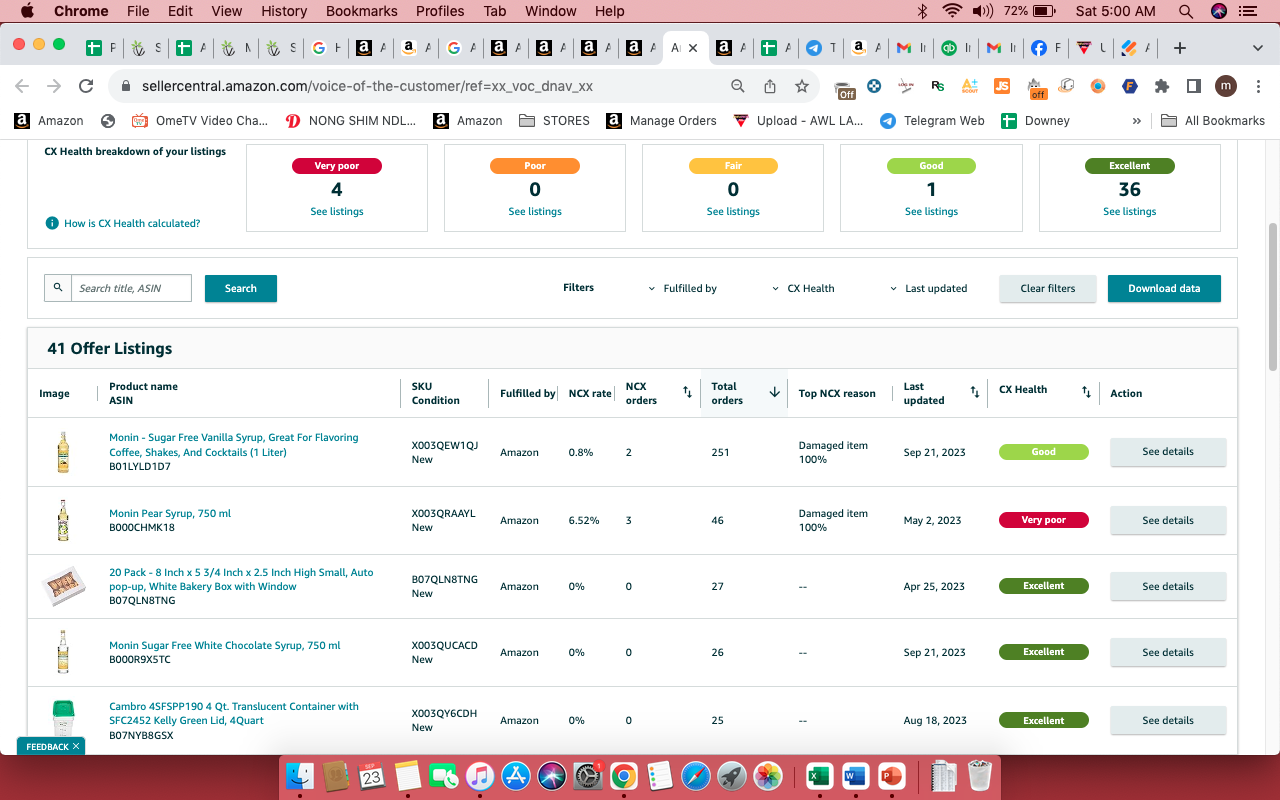The image size is (1280, 800).
Task: Open the Apple menu
Action: coord(27,11)
